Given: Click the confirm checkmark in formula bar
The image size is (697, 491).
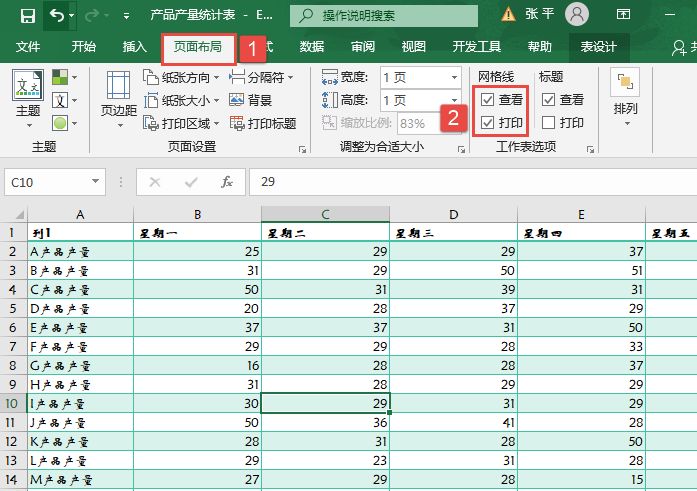Looking at the screenshot, I should (x=191, y=182).
